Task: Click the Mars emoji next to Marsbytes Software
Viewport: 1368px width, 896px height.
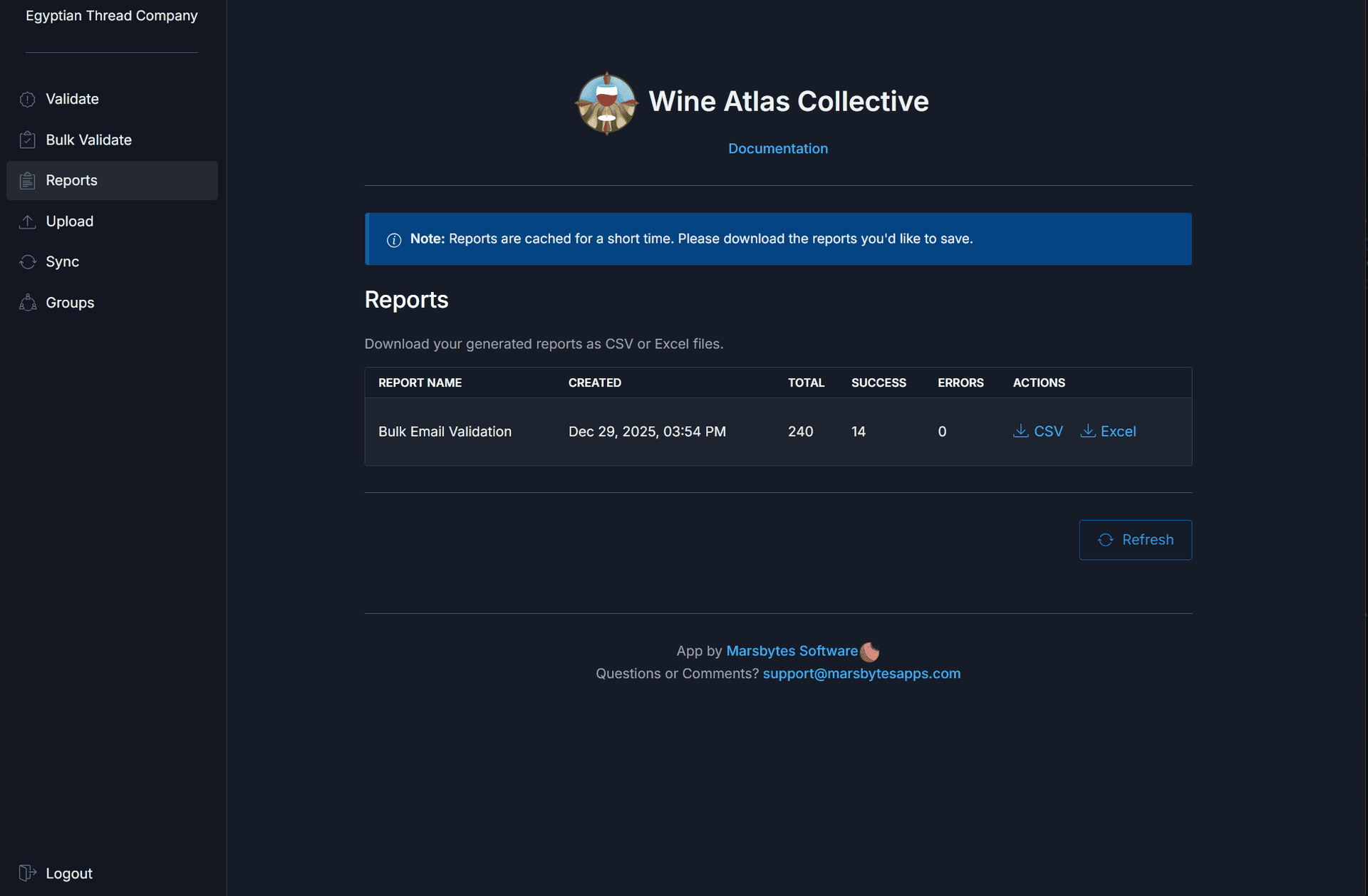Action: [x=869, y=651]
